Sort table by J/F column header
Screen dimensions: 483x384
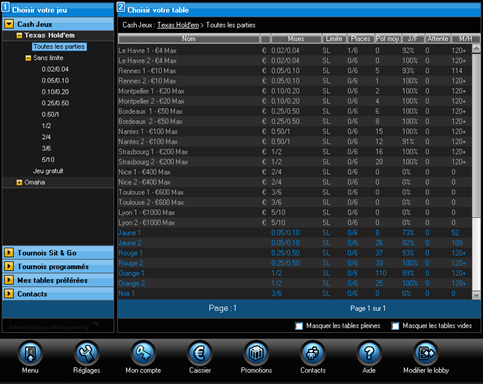coord(413,39)
